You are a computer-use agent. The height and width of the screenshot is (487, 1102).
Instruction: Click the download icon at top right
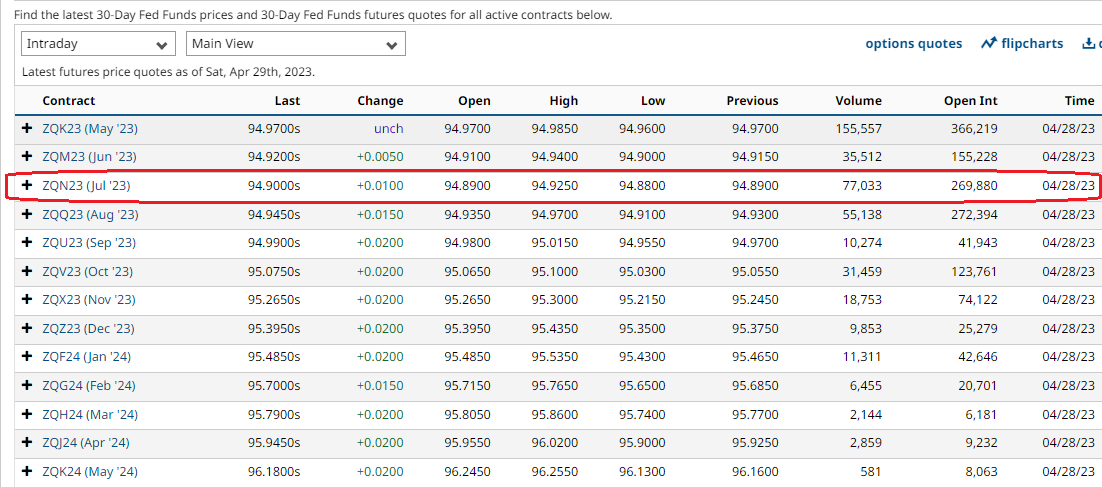pos(1088,43)
